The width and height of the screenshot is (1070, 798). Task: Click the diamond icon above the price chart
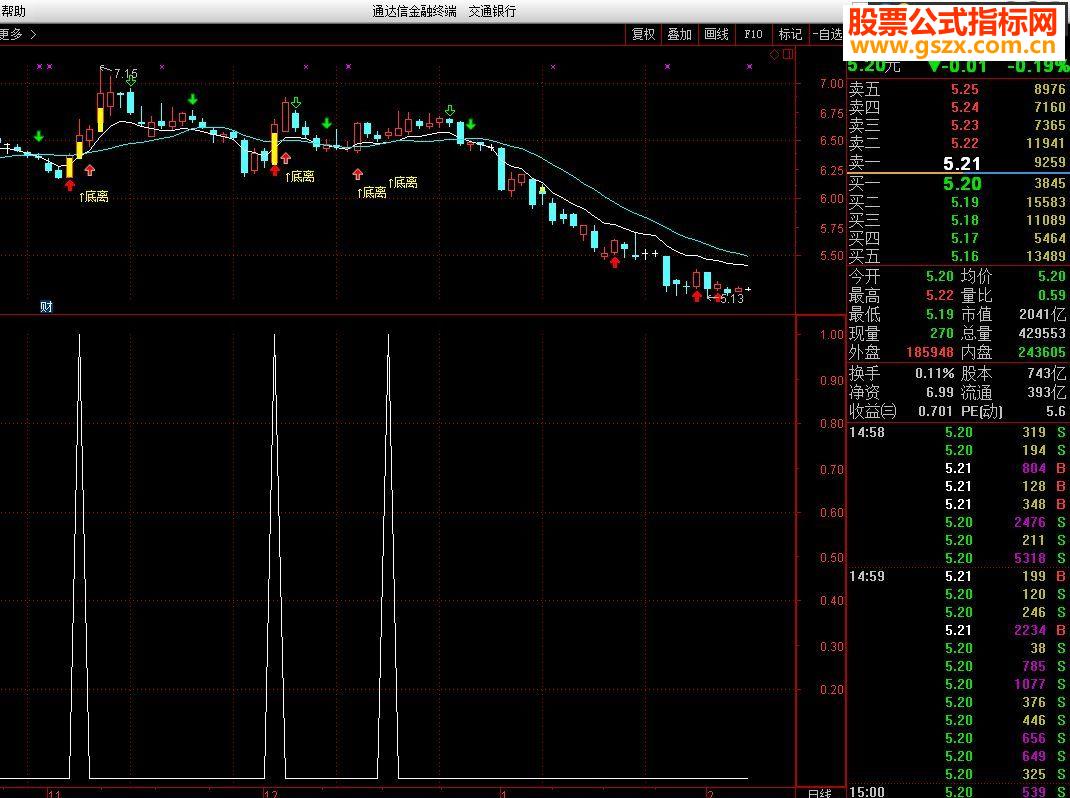click(775, 55)
